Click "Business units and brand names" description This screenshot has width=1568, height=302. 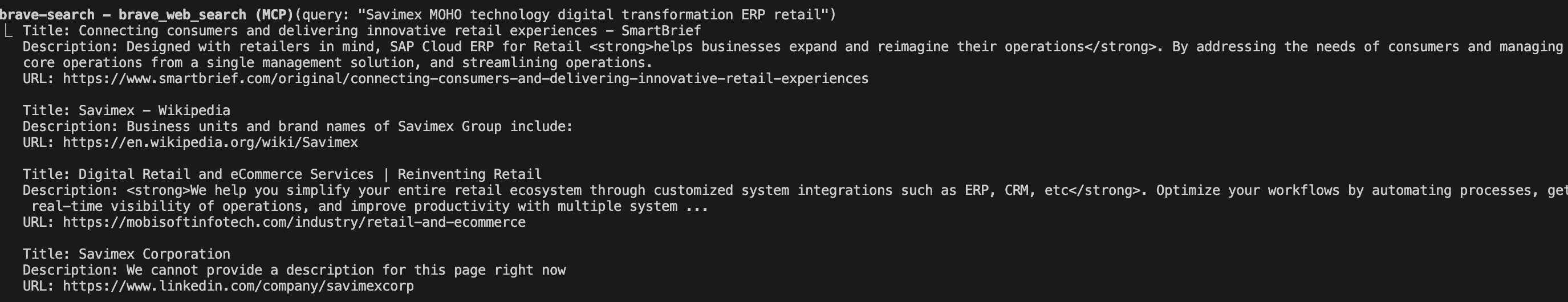[350, 126]
